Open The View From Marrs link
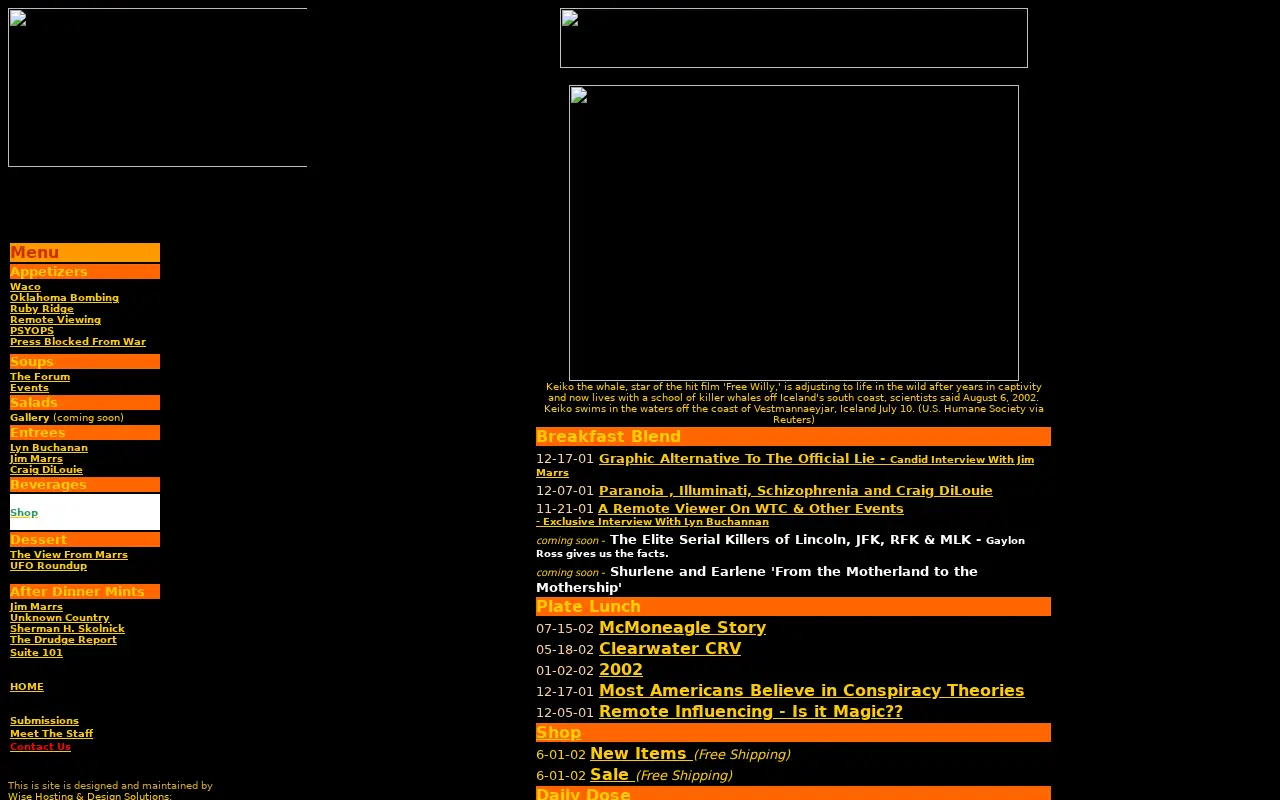 [69, 555]
